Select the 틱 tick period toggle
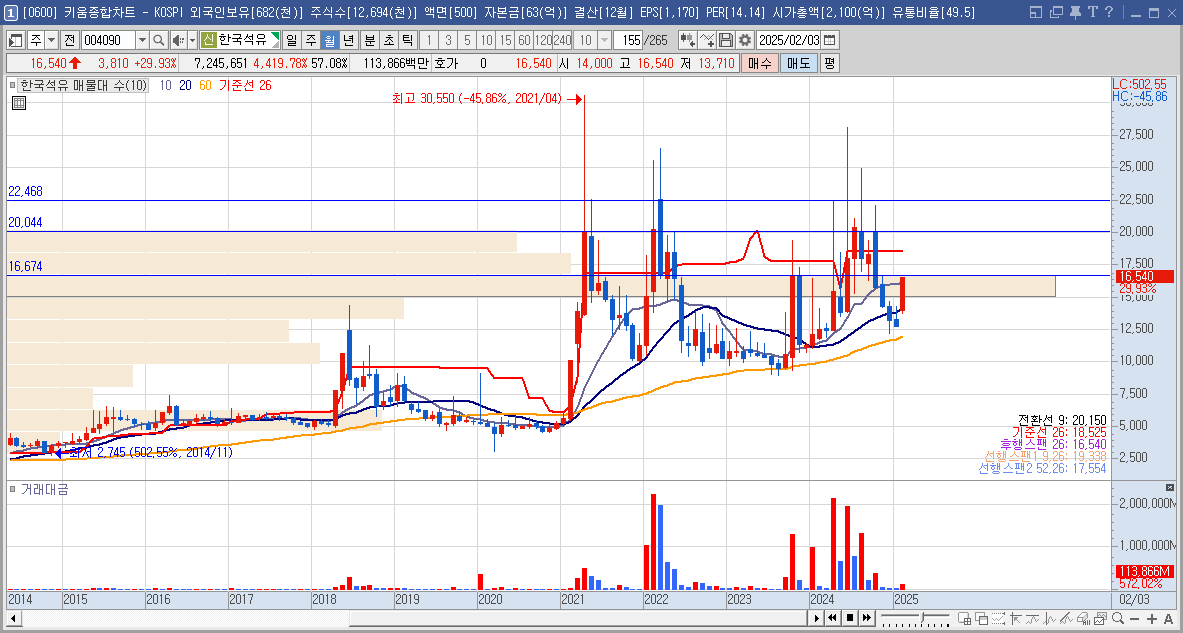This screenshot has width=1183, height=633. pyautogui.click(x=407, y=41)
